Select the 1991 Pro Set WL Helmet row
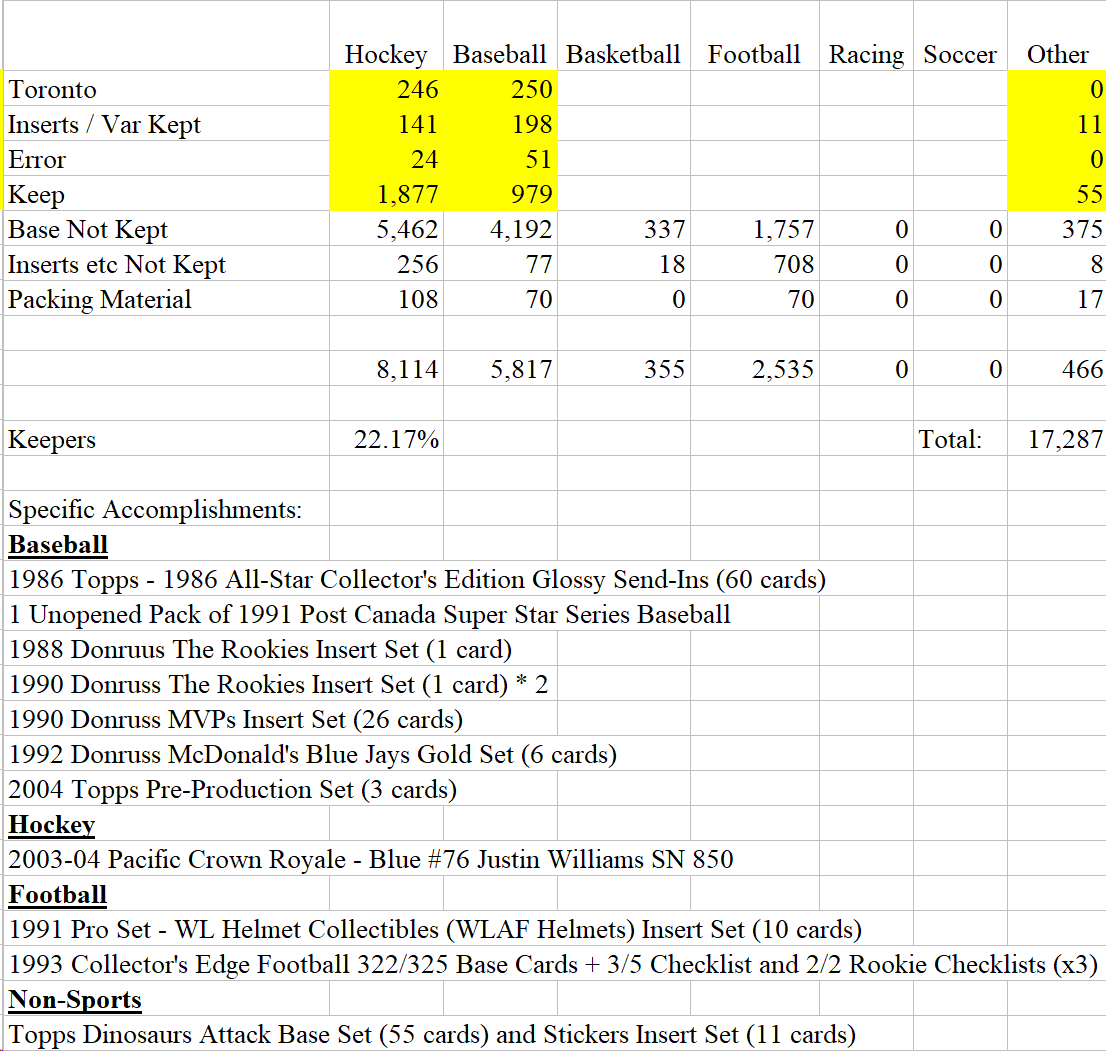The width and height of the screenshot is (1106, 1051). coord(435,930)
